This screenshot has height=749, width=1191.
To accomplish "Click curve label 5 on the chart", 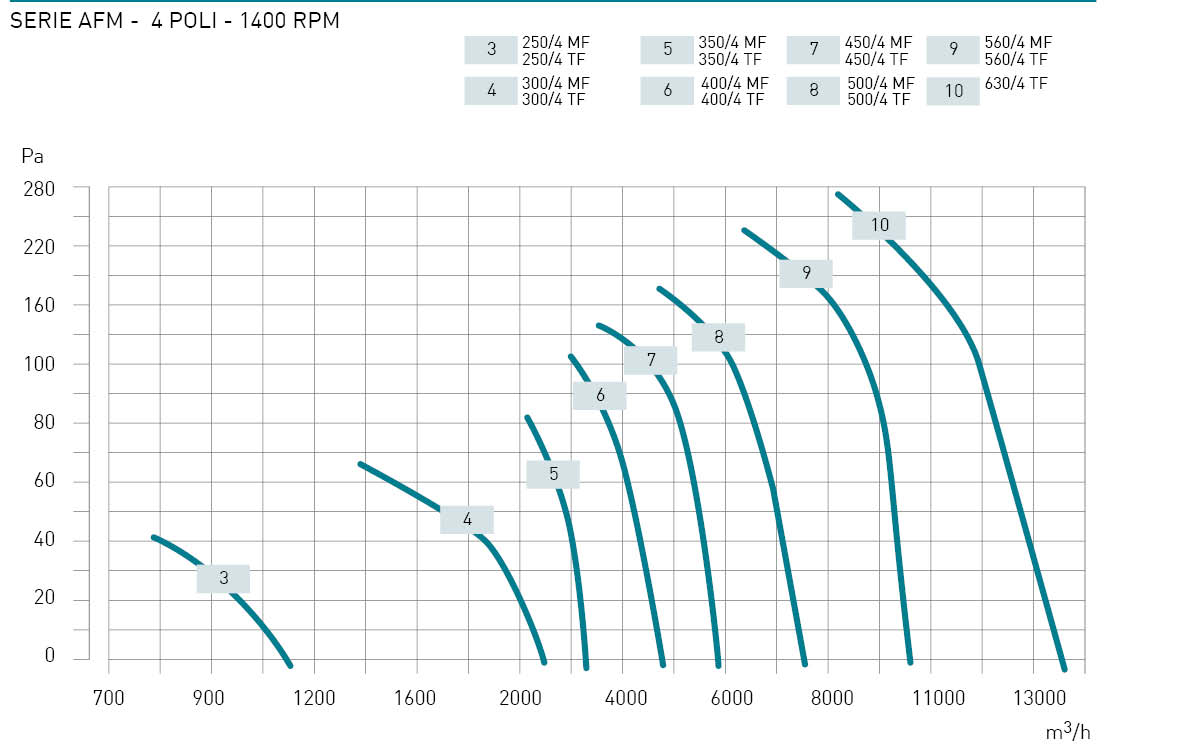I will pyautogui.click(x=553, y=475).
